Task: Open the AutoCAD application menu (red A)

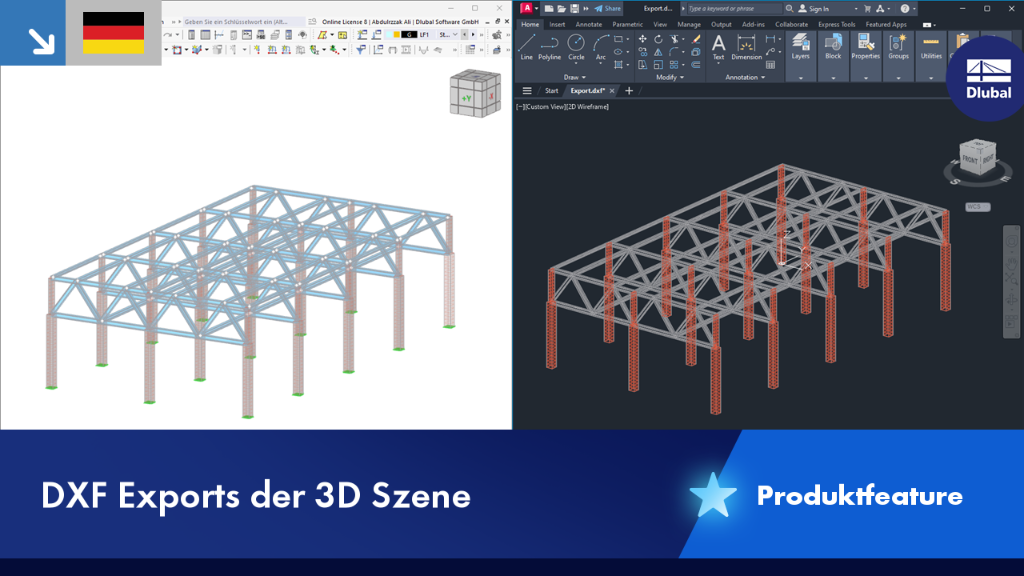Action: (526, 8)
